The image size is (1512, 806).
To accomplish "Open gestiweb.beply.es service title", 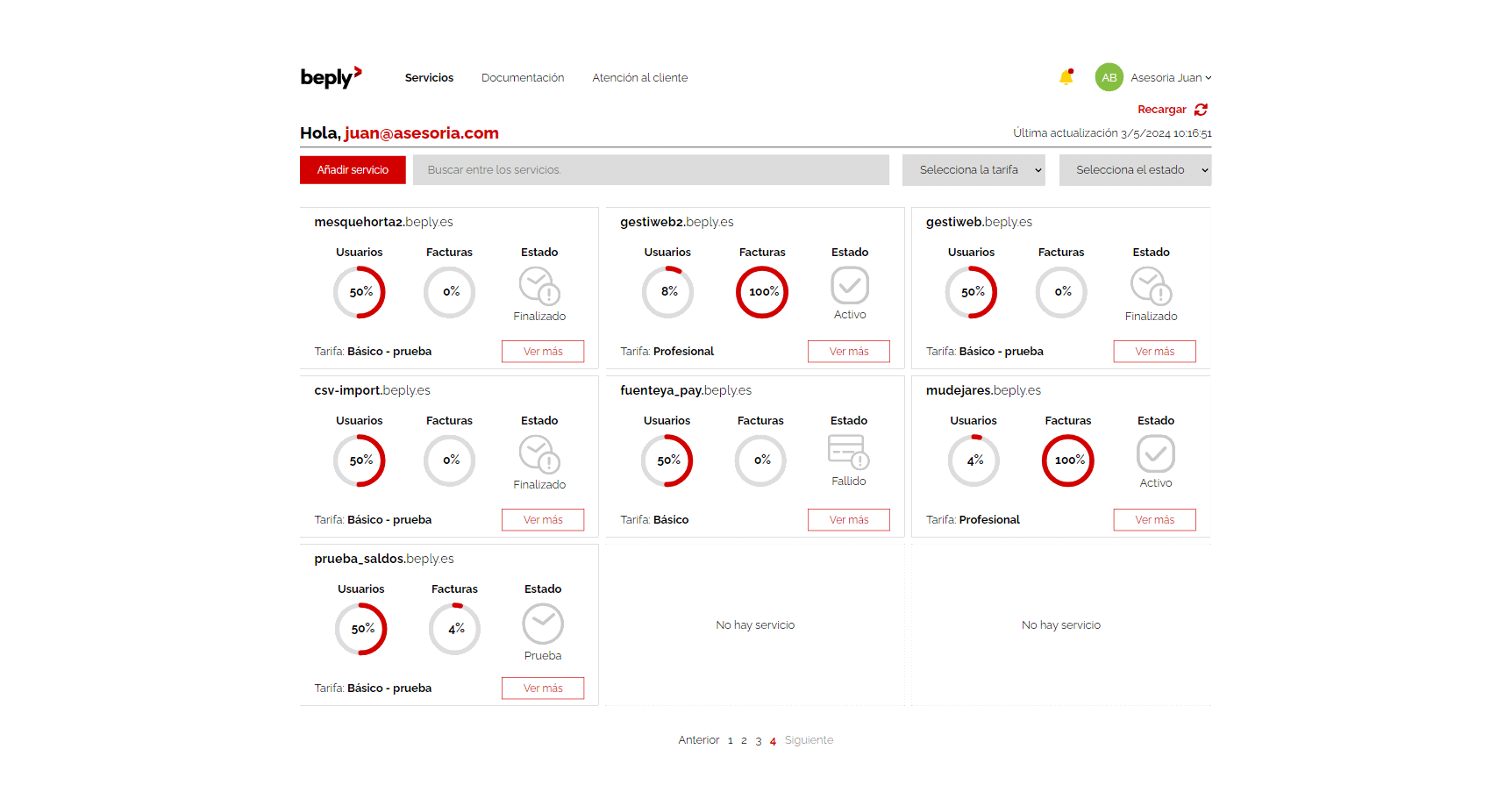I will tap(979, 223).
